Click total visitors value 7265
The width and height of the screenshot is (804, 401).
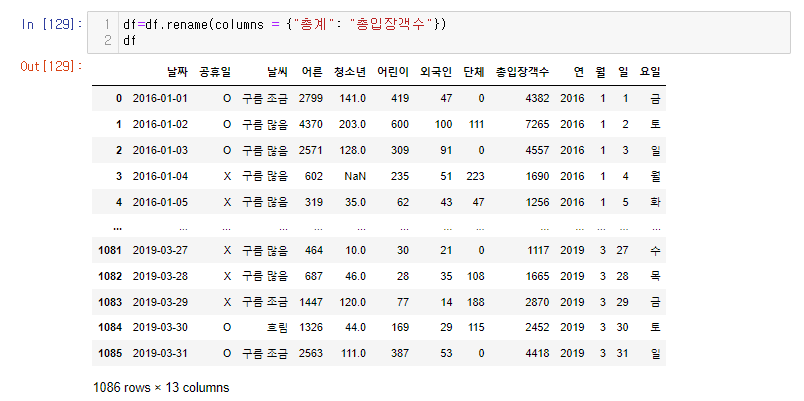click(x=537, y=124)
